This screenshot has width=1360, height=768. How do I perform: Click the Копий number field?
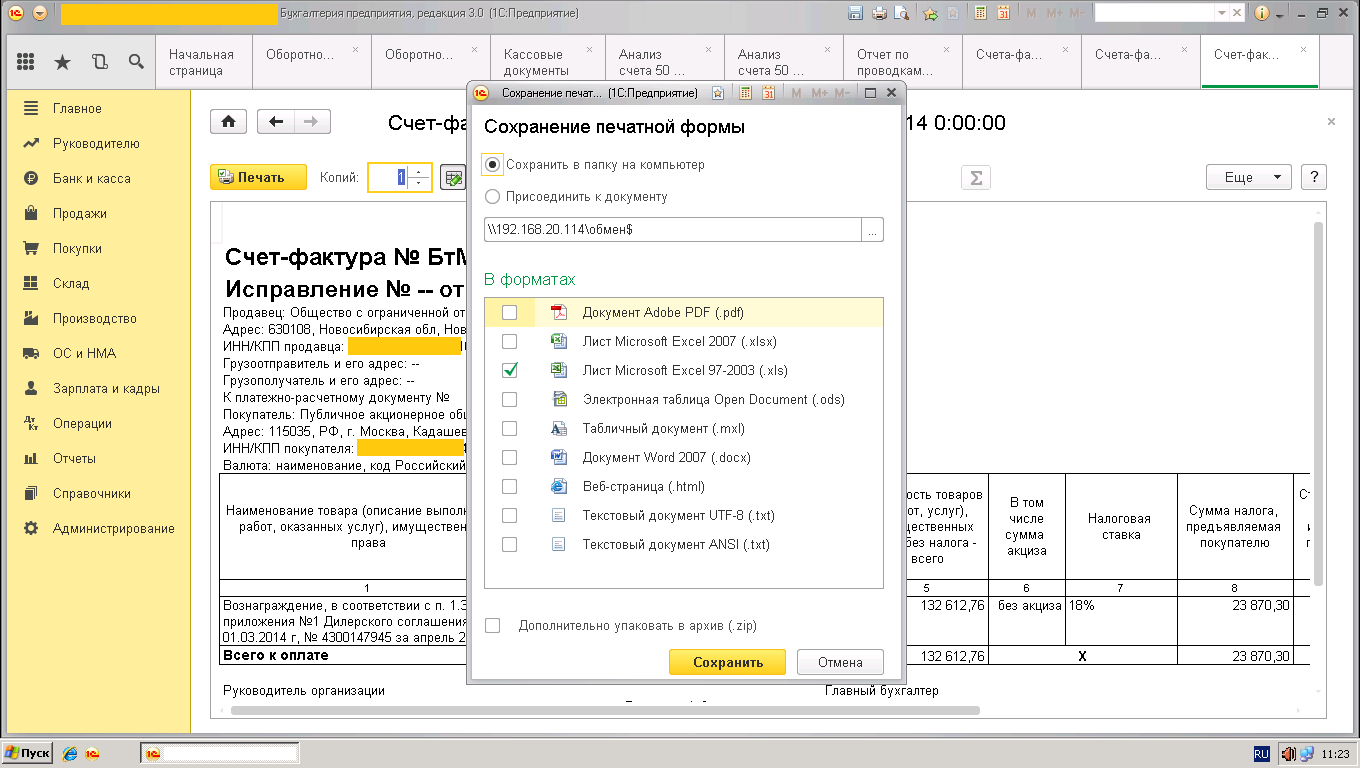click(x=390, y=177)
